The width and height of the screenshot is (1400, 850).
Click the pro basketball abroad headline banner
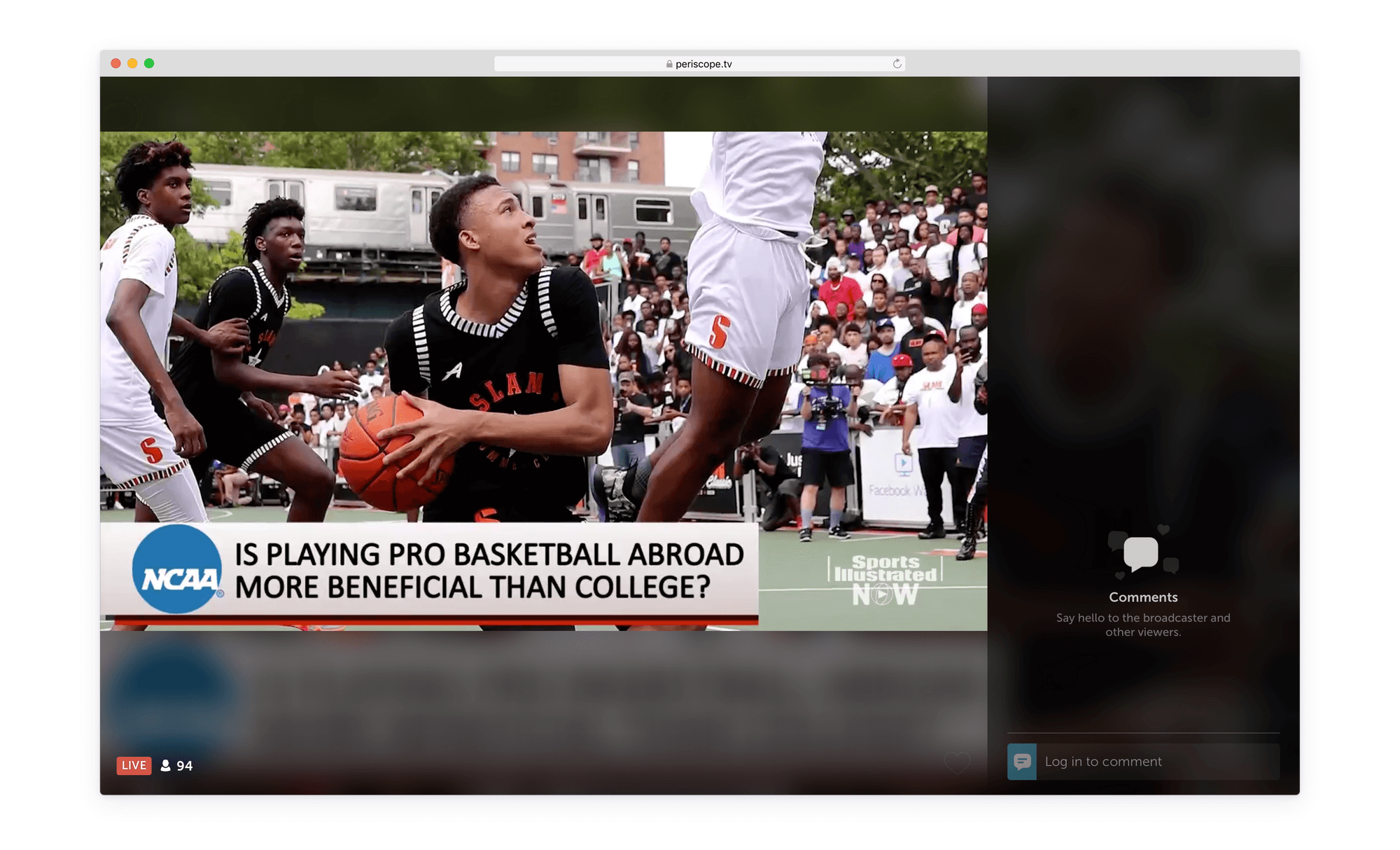489,571
